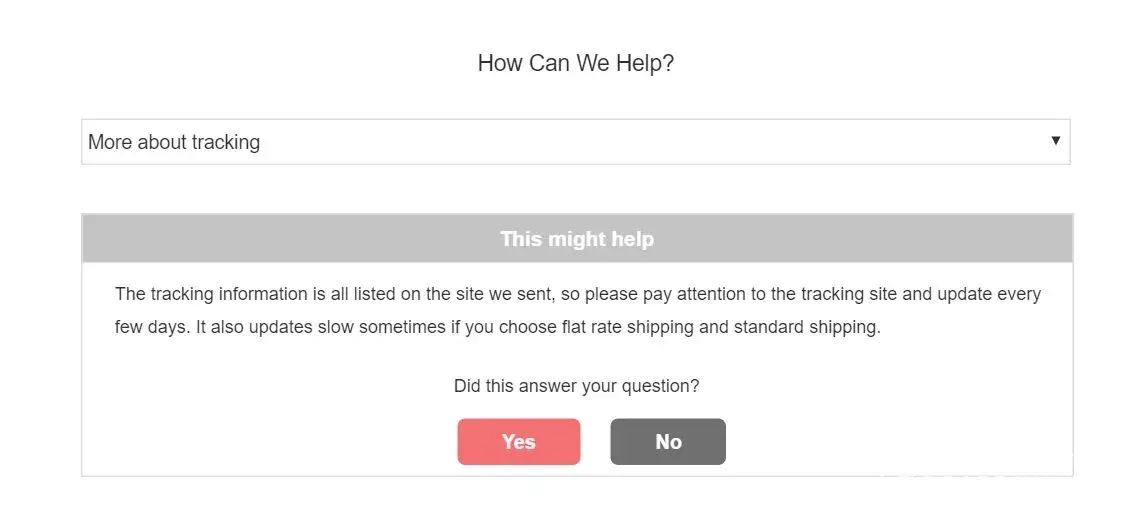This screenshot has width=1141, height=516.
Task: Click the red Yes button
Action: point(518,442)
